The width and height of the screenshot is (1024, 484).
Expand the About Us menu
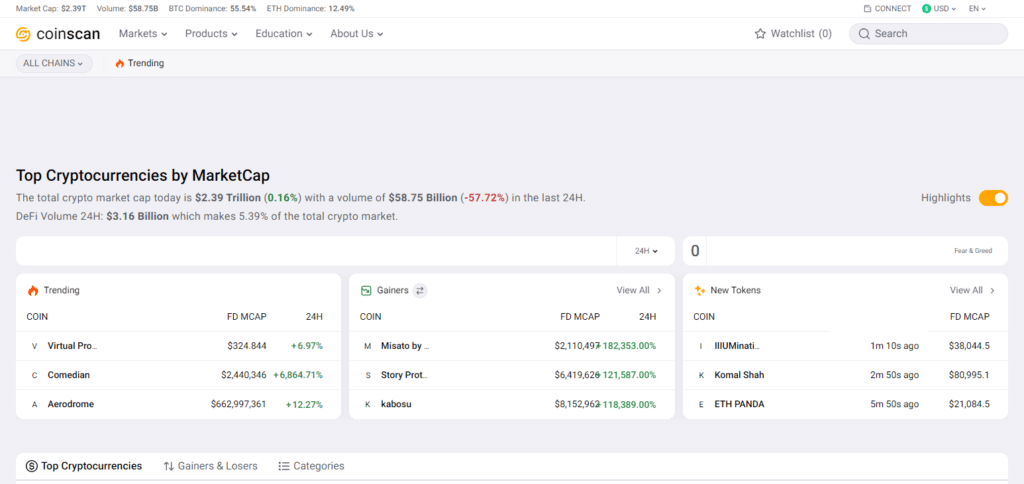357,33
